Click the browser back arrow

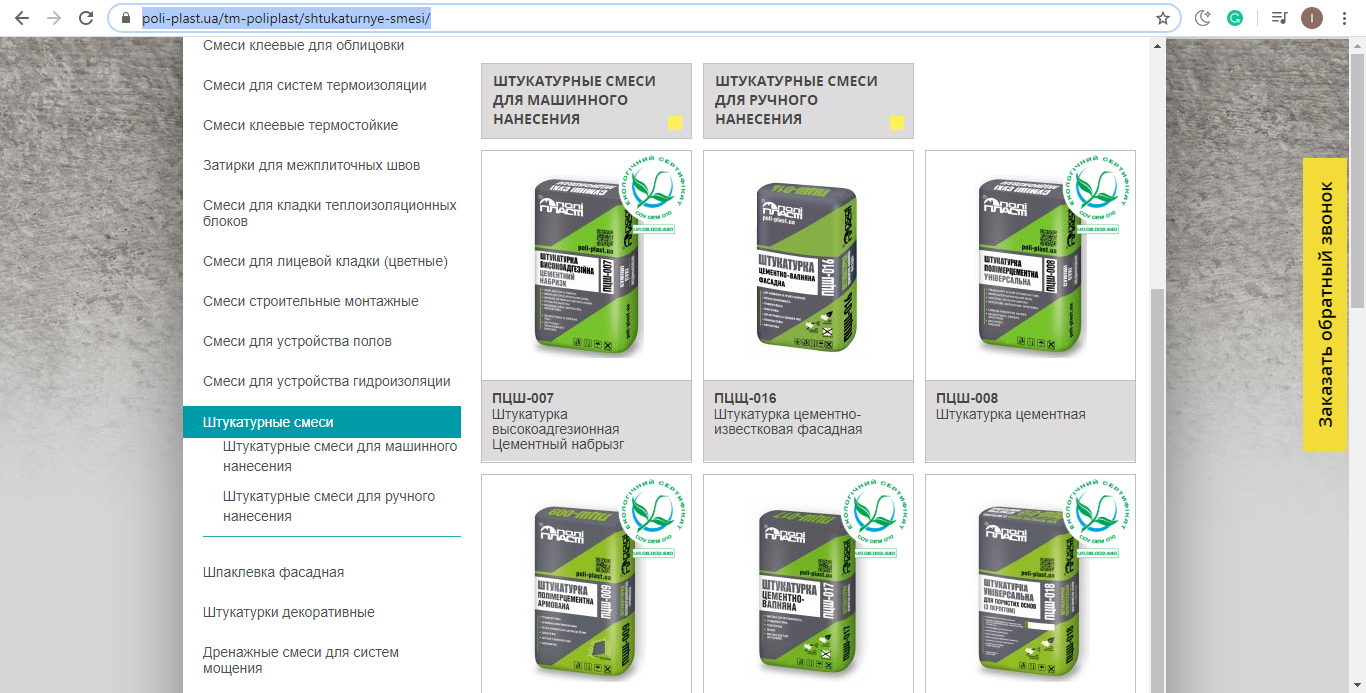coord(22,18)
